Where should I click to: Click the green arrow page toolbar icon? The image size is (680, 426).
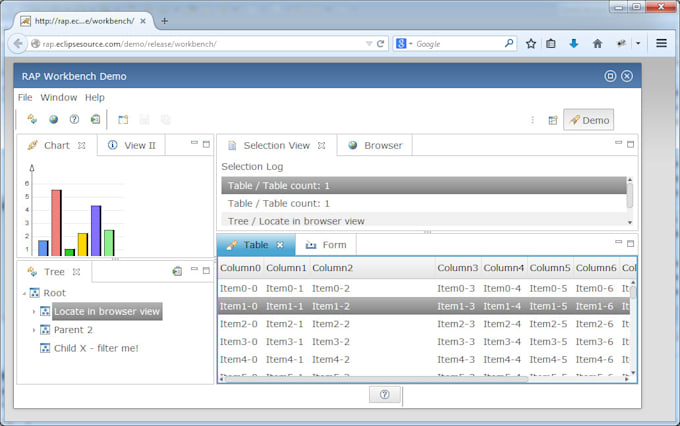(95, 119)
